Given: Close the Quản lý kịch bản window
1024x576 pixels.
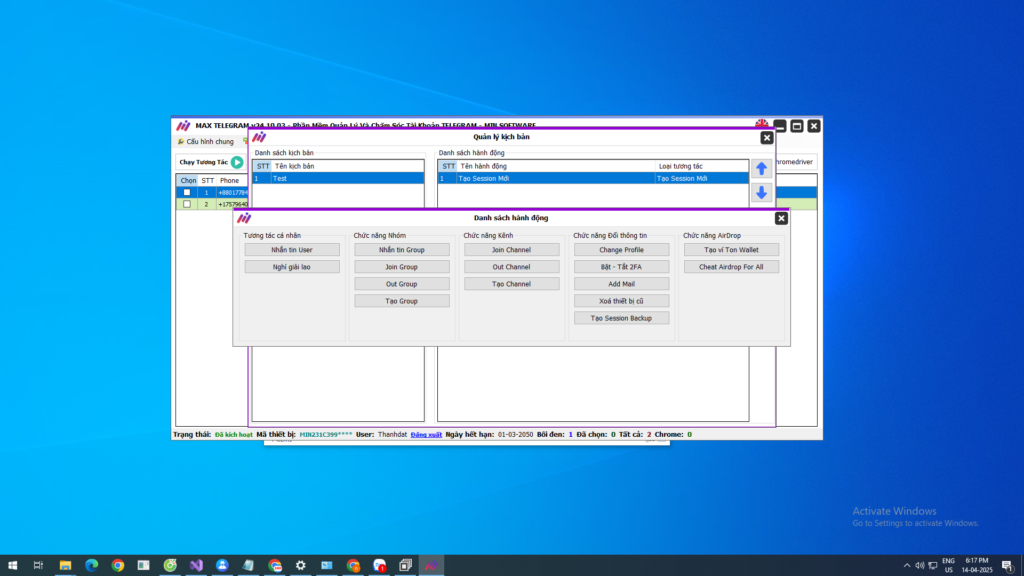Looking at the screenshot, I should click(767, 138).
